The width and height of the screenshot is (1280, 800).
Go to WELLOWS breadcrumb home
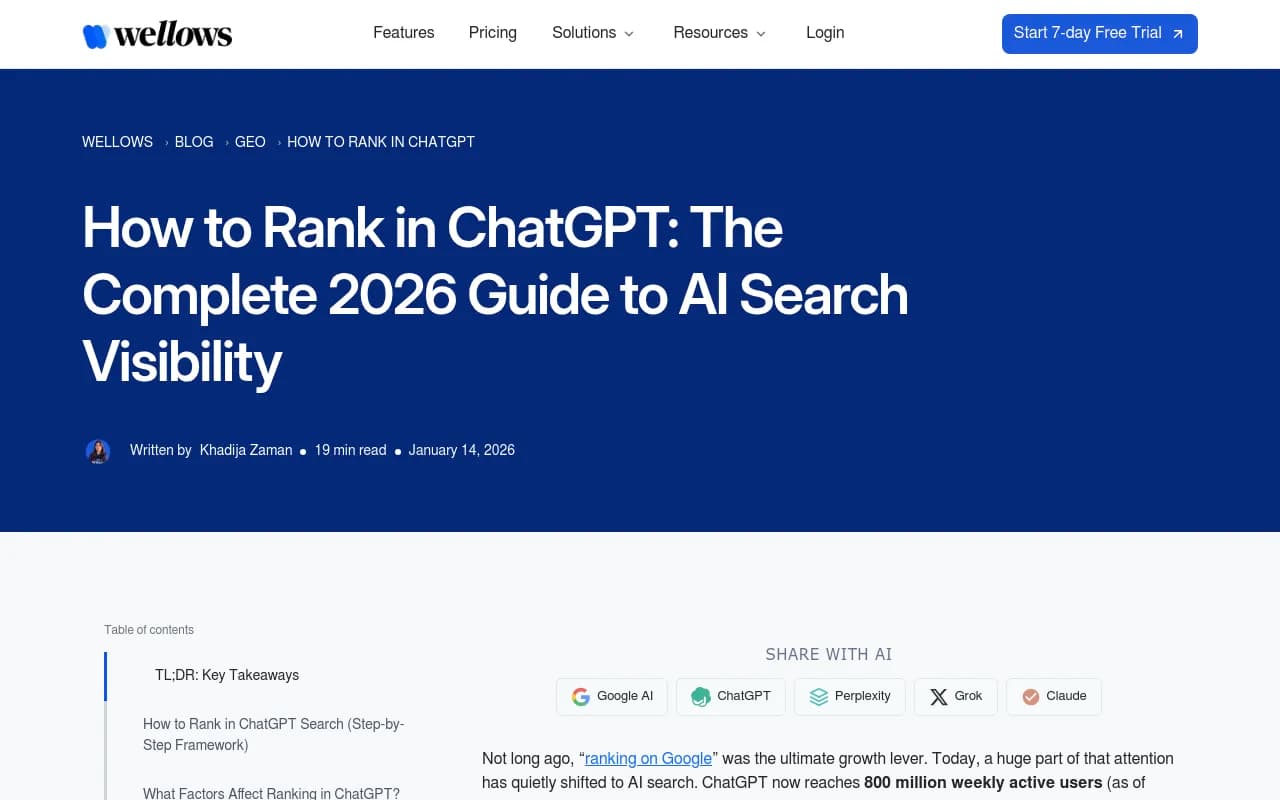tap(117, 142)
